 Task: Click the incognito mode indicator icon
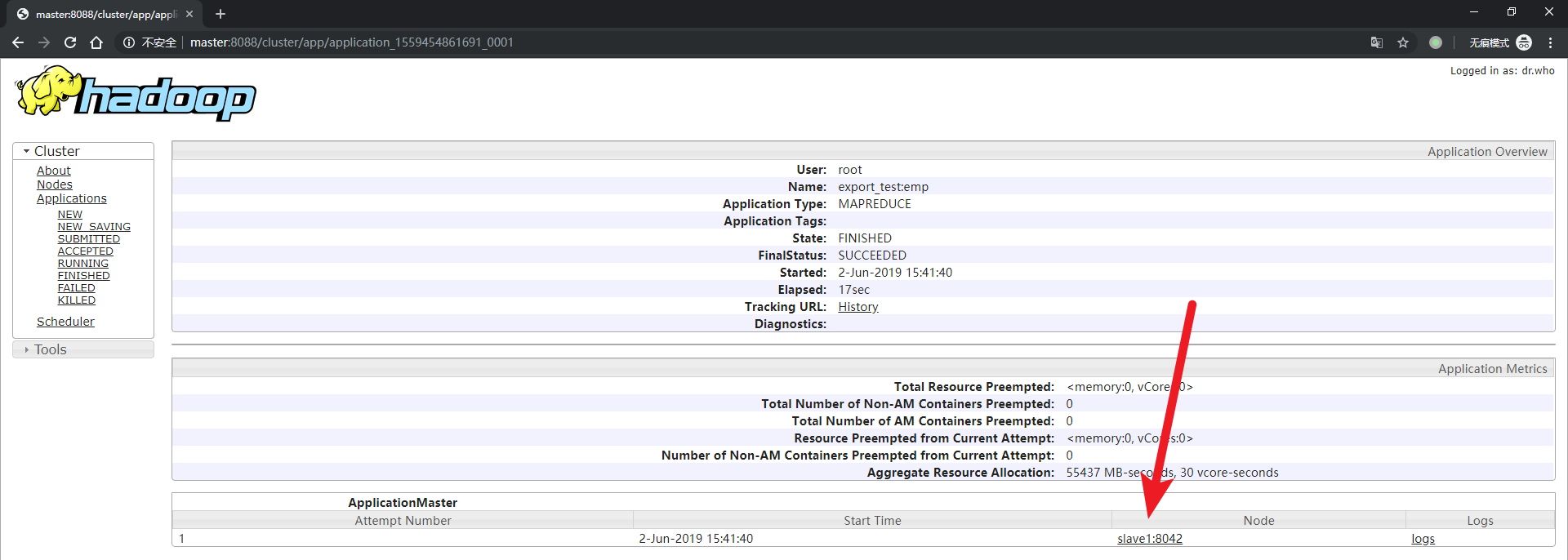[1524, 42]
